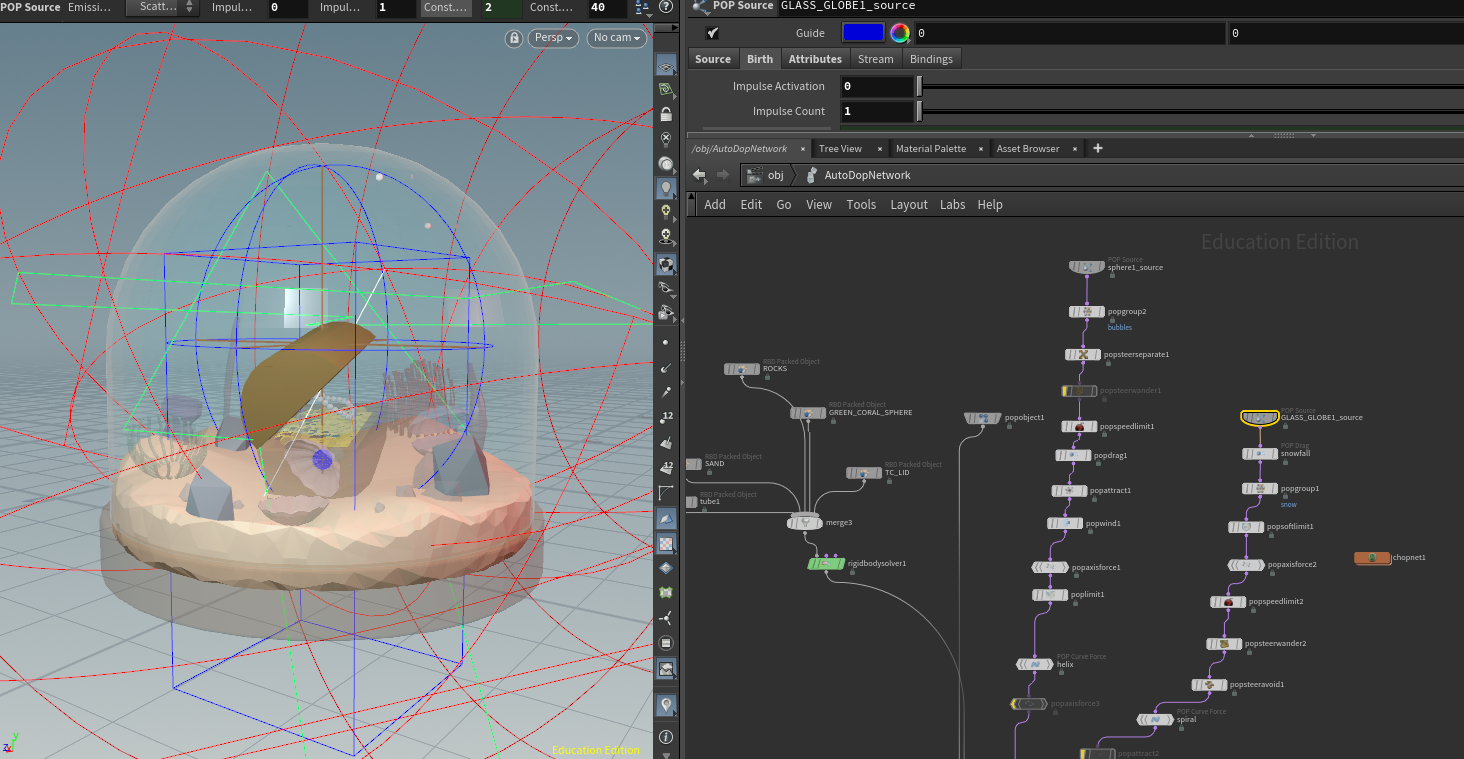
Task: Switch to the Stream parameter tab
Action: tap(875, 59)
